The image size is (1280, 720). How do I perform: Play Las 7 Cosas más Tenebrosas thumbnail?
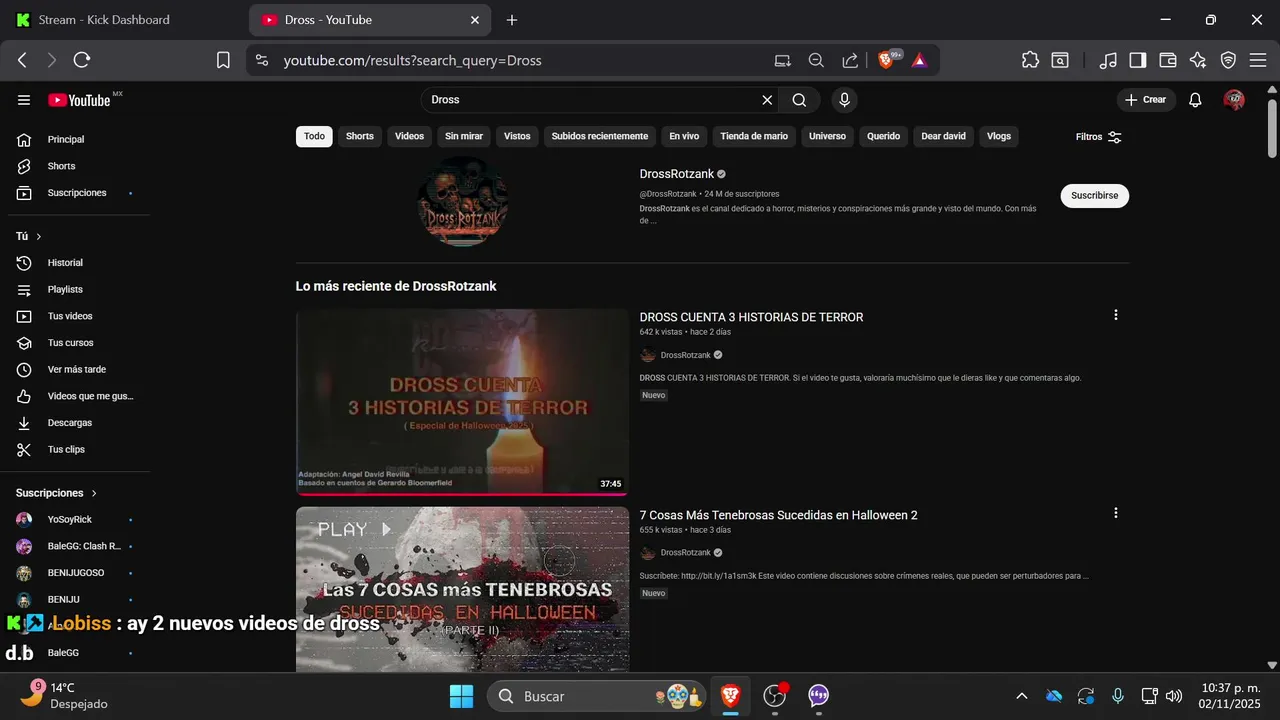point(462,589)
